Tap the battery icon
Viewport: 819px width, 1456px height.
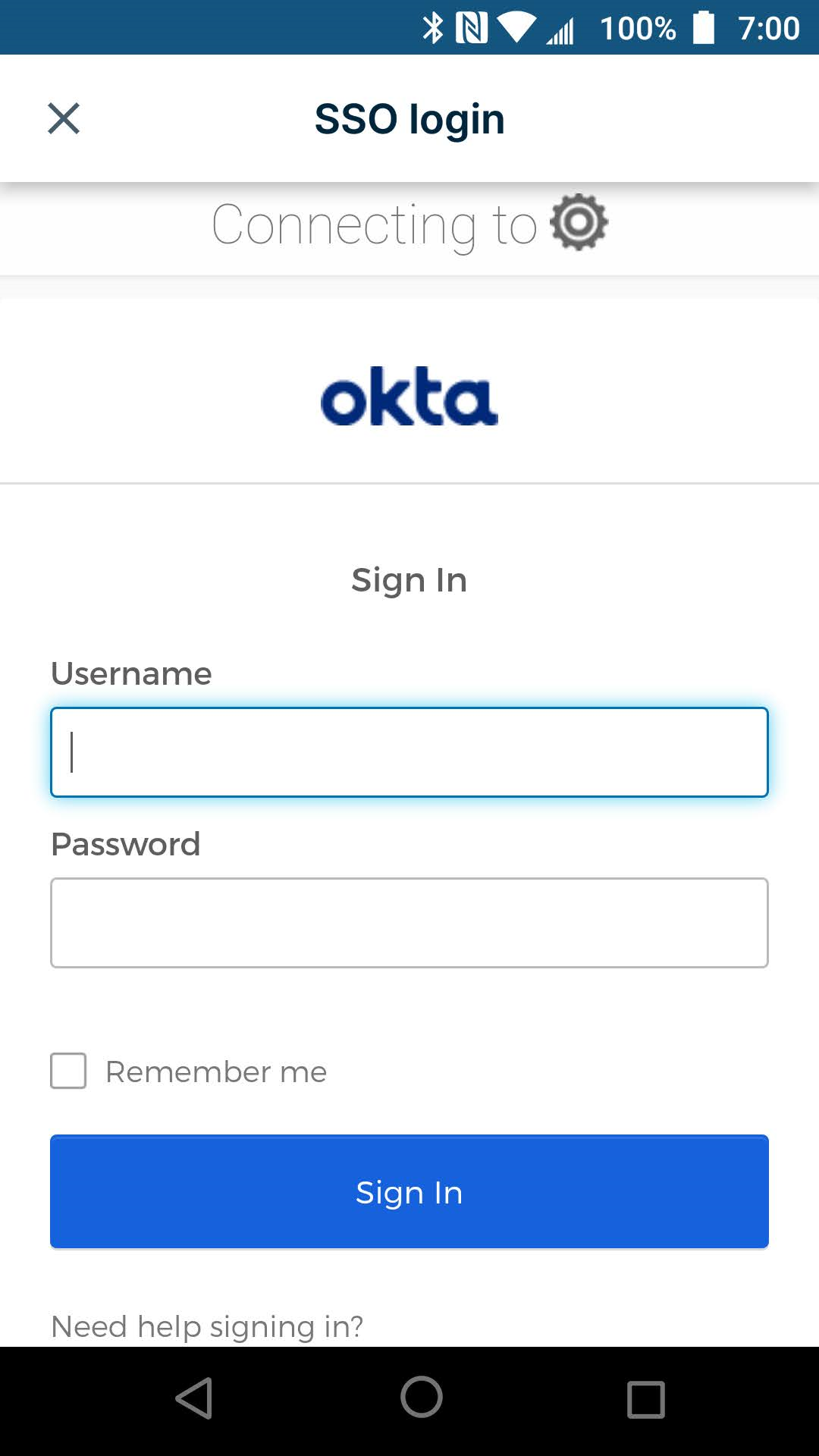(x=704, y=26)
